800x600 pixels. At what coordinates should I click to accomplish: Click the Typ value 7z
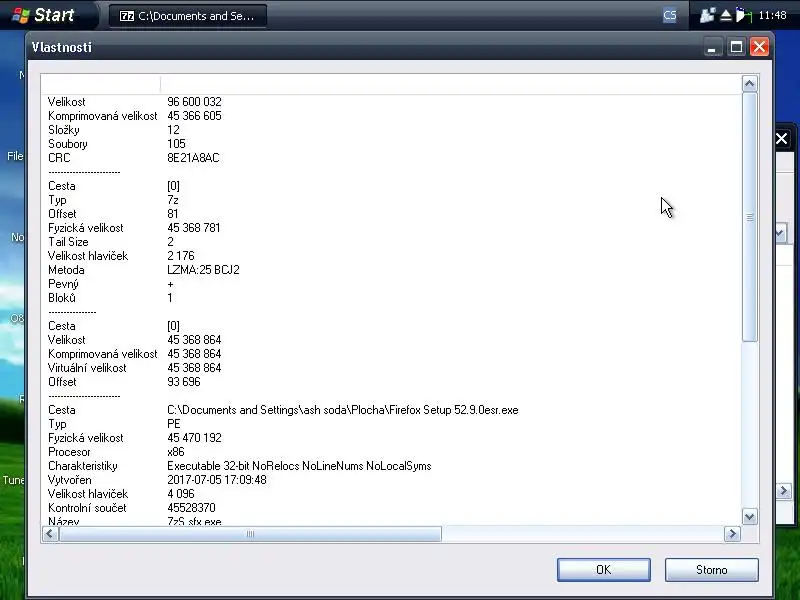pyautogui.click(x=173, y=200)
